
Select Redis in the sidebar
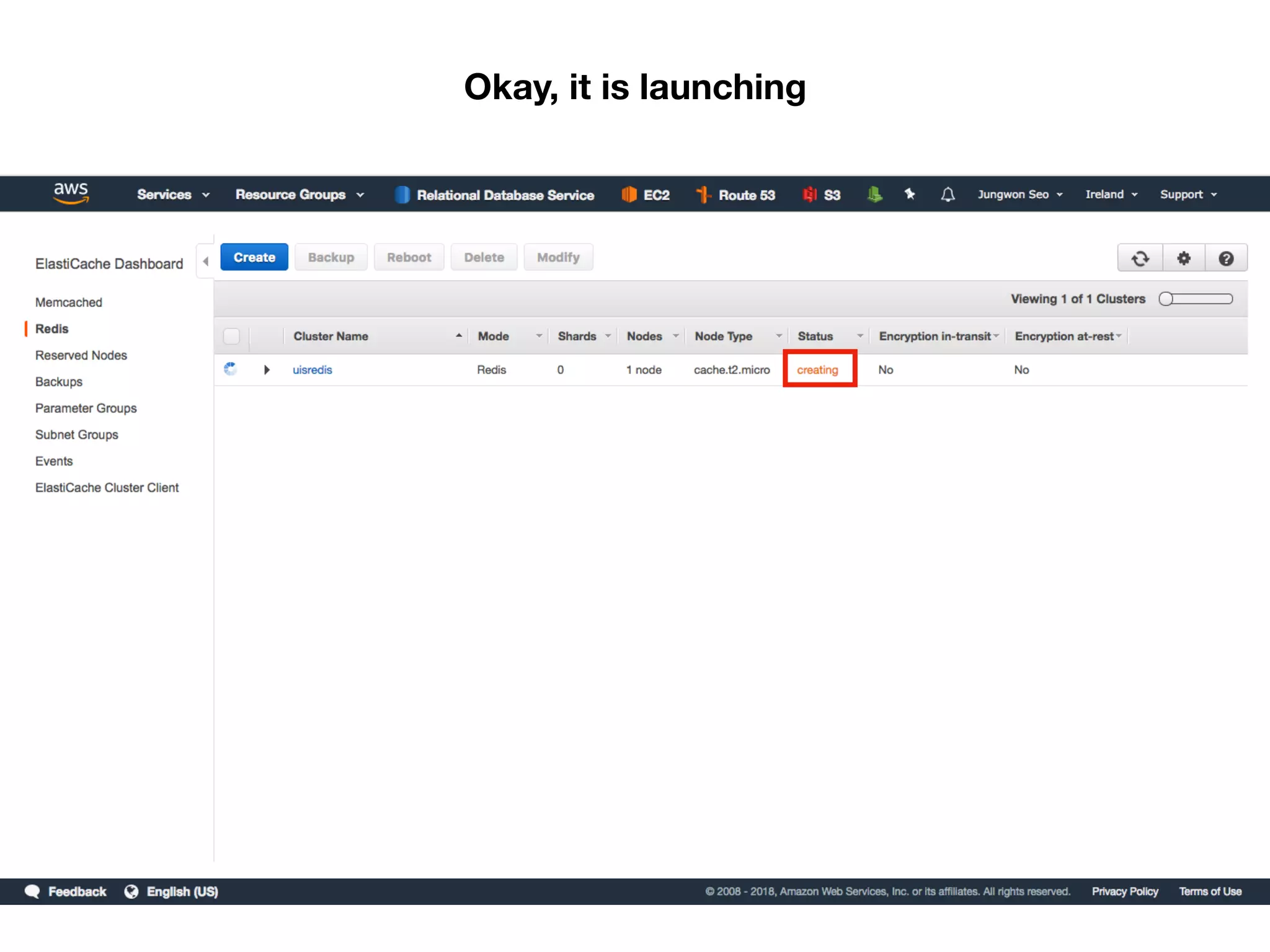pyautogui.click(x=52, y=329)
